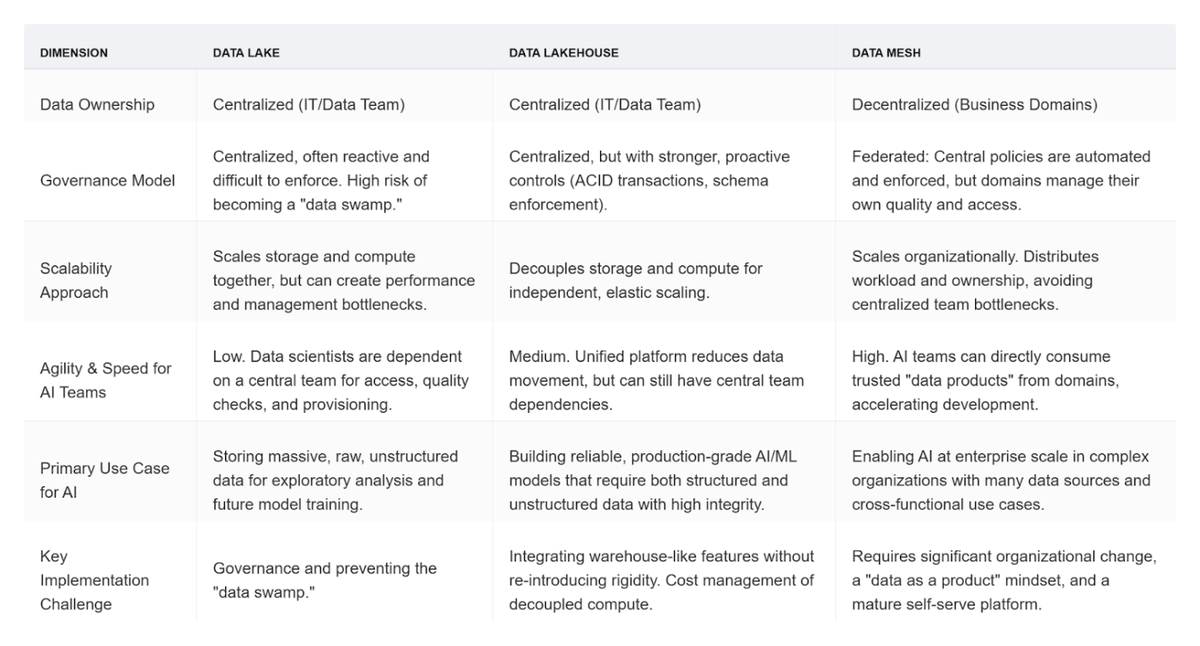Screen dimensions: 1200x646
Task: Click the Decentralized (Business Domains) cell
Action: (x=974, y=104)
